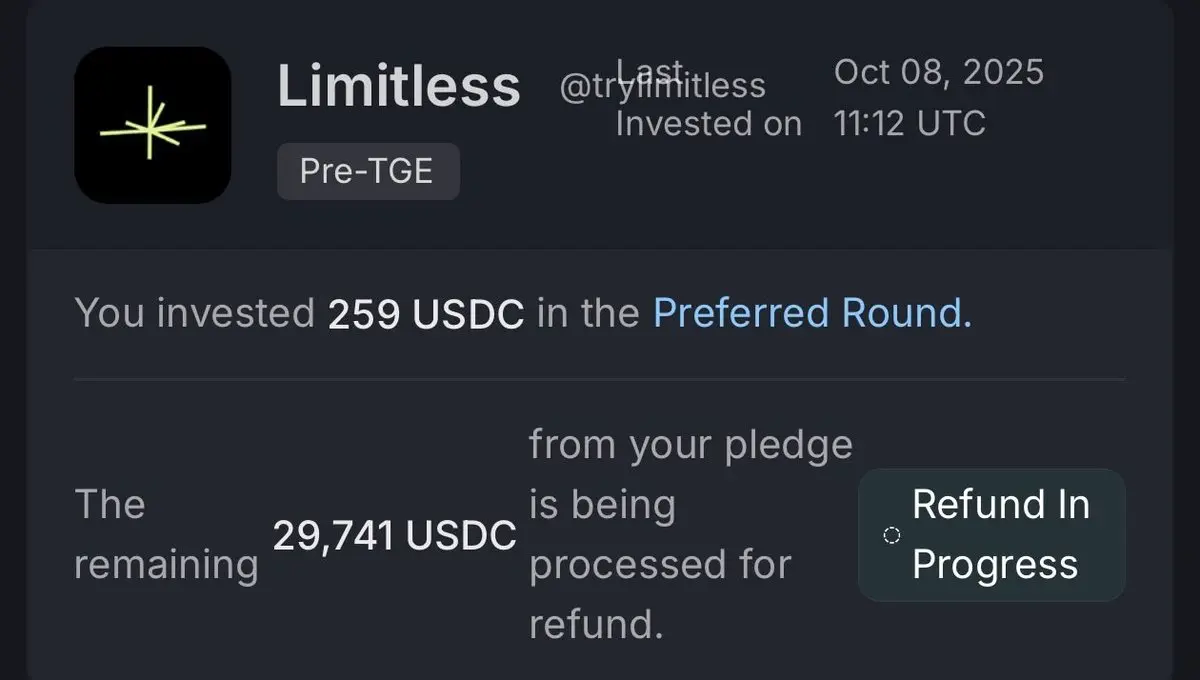Select the Pre-TGE badge
Screen dimensions: 1200x680
pyautogui.click(x=368, y=171)
